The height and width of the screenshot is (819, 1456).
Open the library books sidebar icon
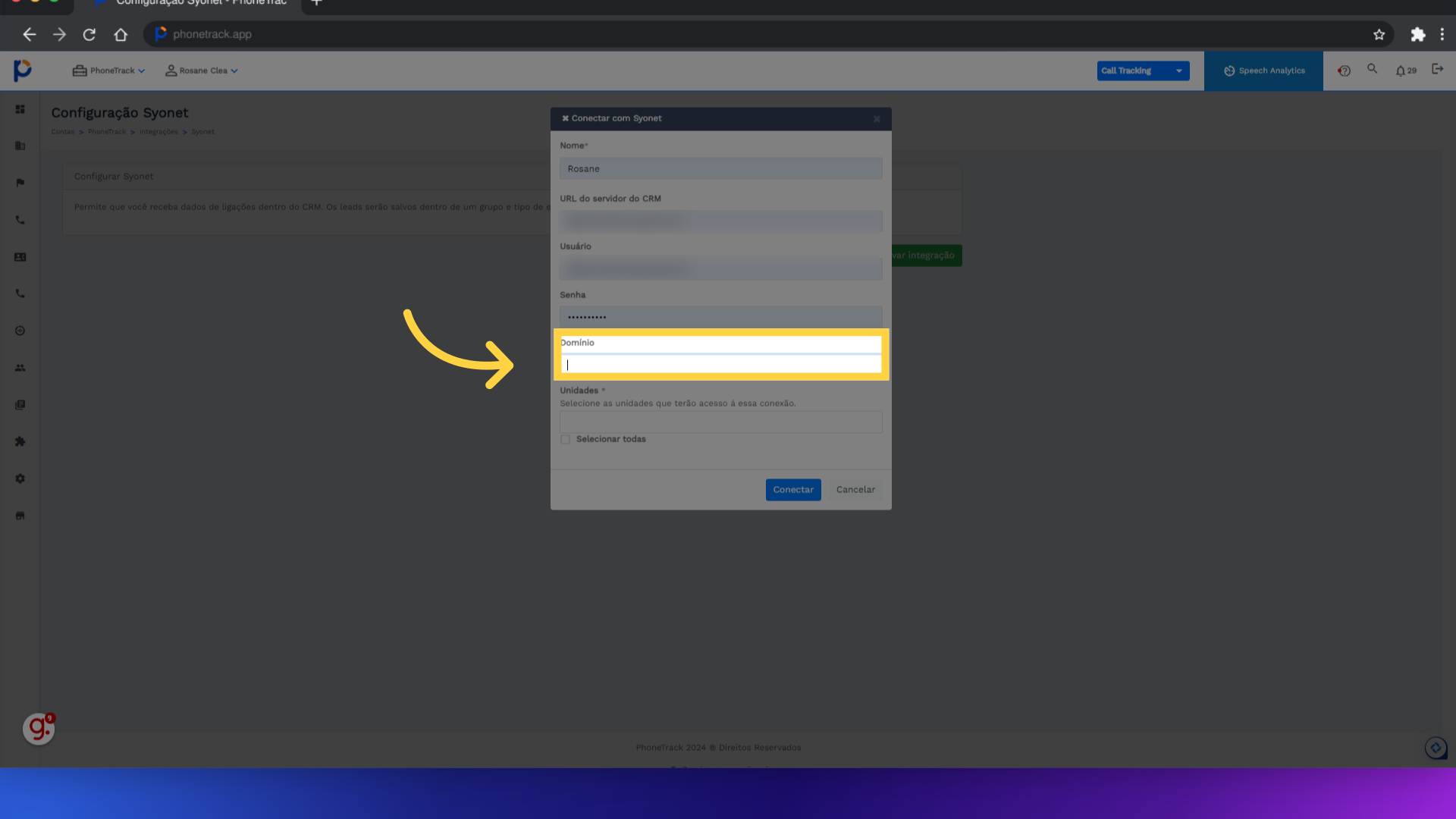(20, 405)
